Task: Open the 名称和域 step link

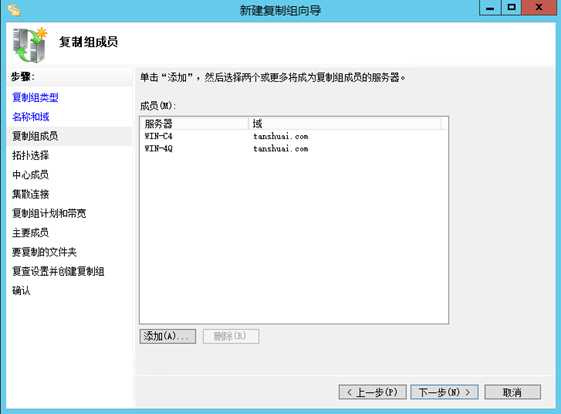Action: click(x=30, y=117)
